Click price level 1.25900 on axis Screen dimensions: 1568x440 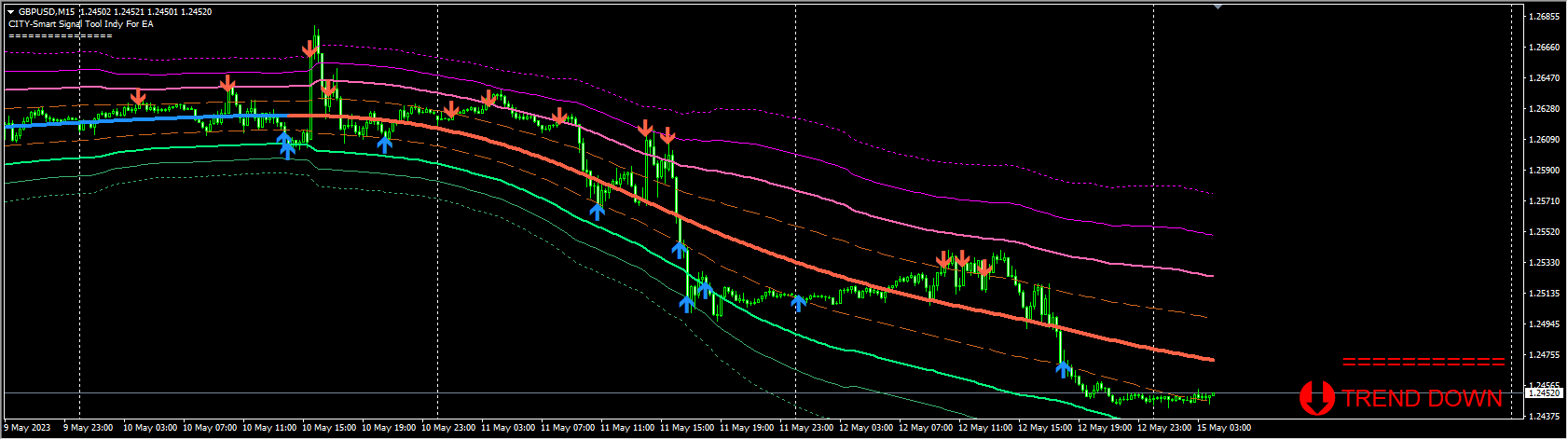tap(1544, 171)
